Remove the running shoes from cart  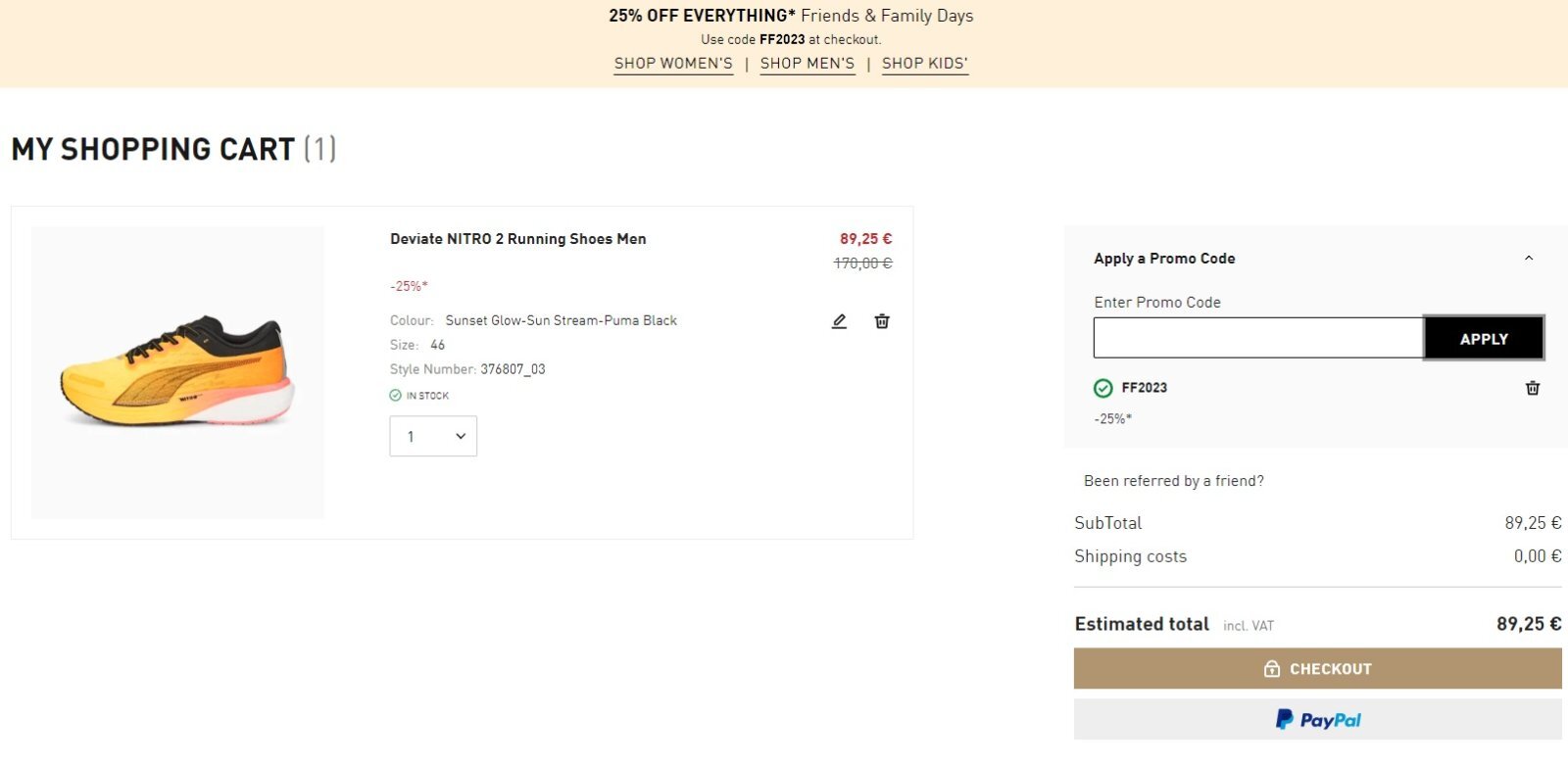coord(882,321)
